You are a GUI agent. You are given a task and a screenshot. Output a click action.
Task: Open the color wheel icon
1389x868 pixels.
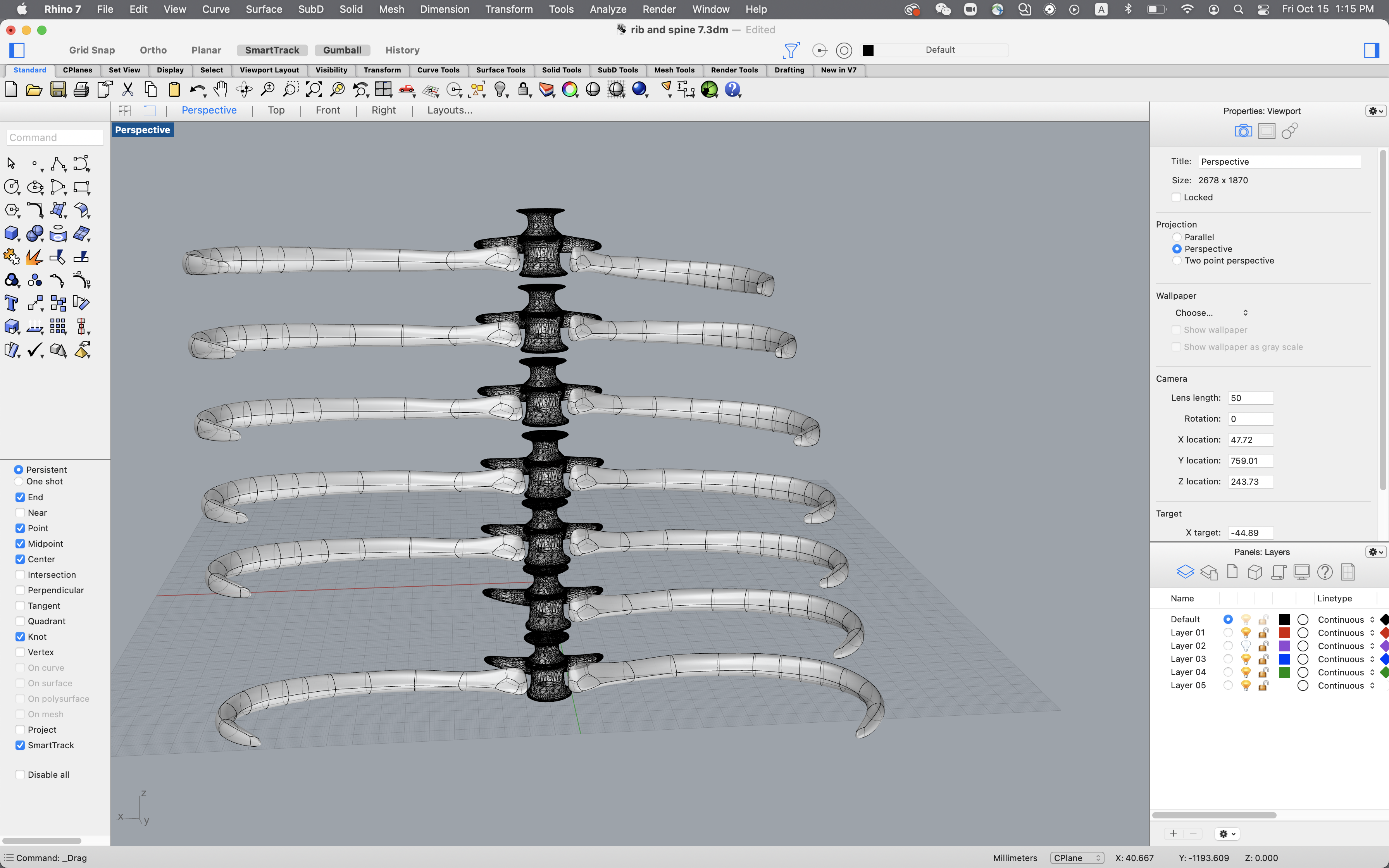[570, 90]
